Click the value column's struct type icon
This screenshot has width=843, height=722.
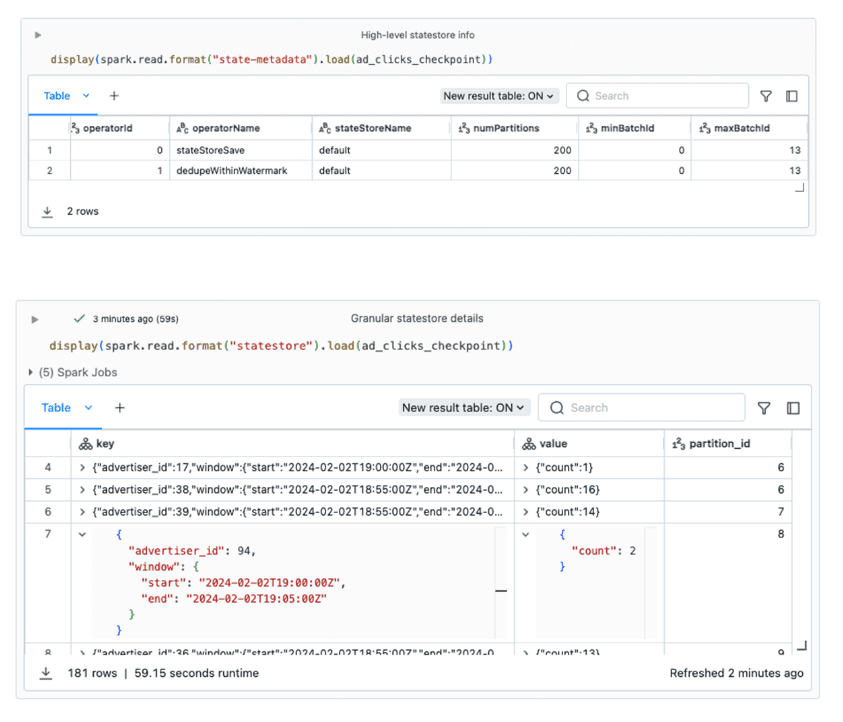tap(529, 444)
